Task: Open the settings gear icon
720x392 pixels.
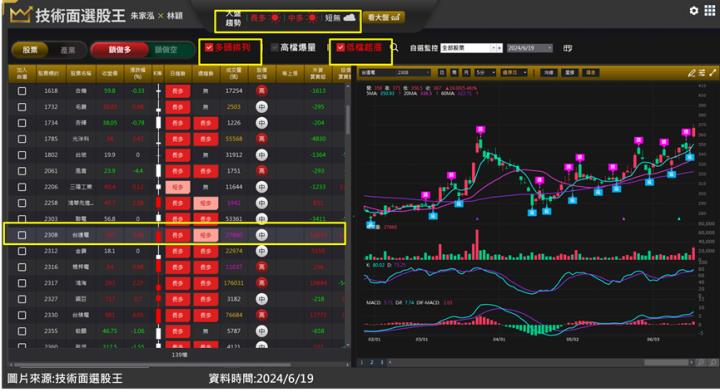Action: (694, 11)
